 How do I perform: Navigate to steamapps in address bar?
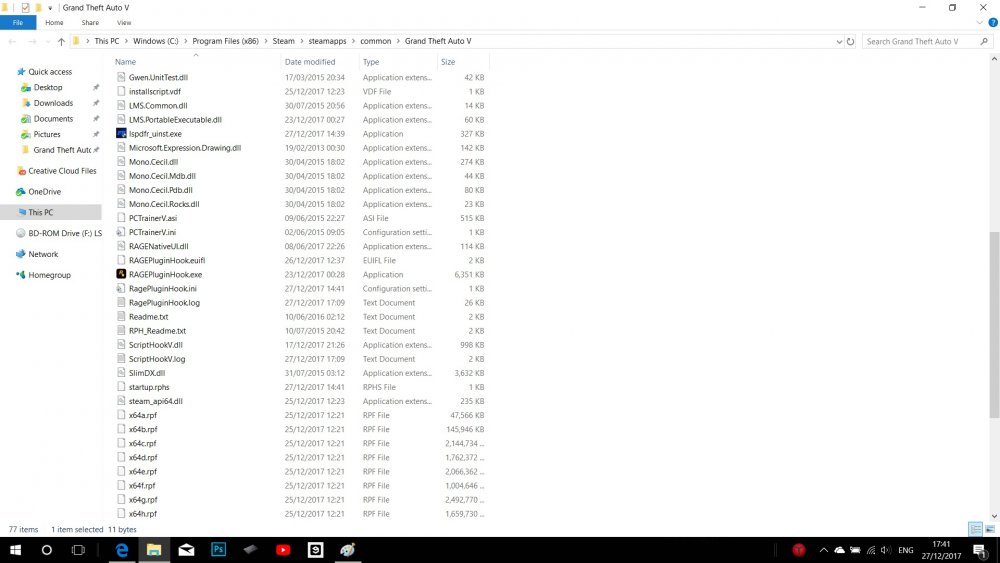[x=327, y=41]
